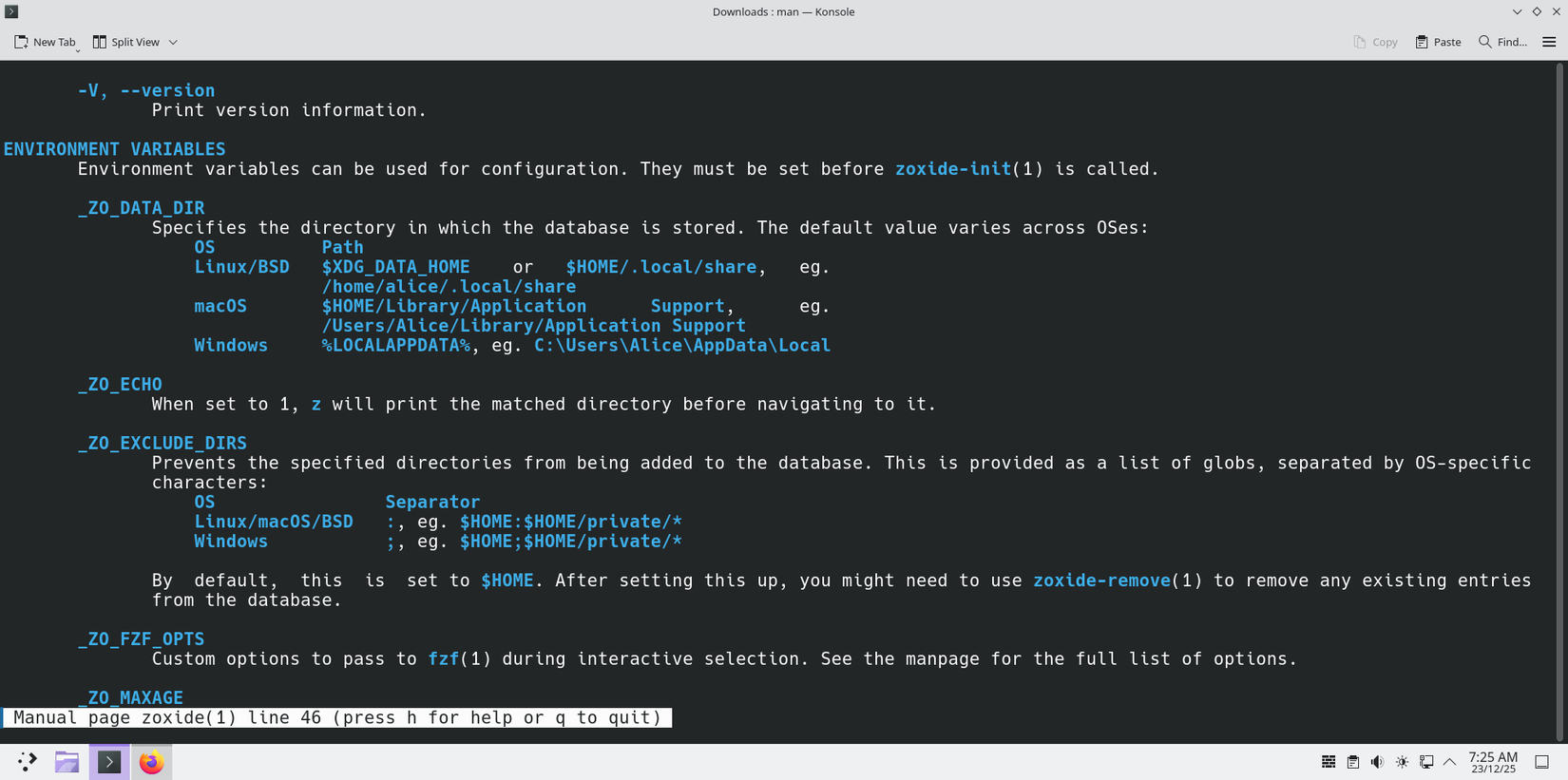This screenshot has width=1568, height=780.
Task: Click the Konsole window icon in title bar
Action: click(11, 11)
